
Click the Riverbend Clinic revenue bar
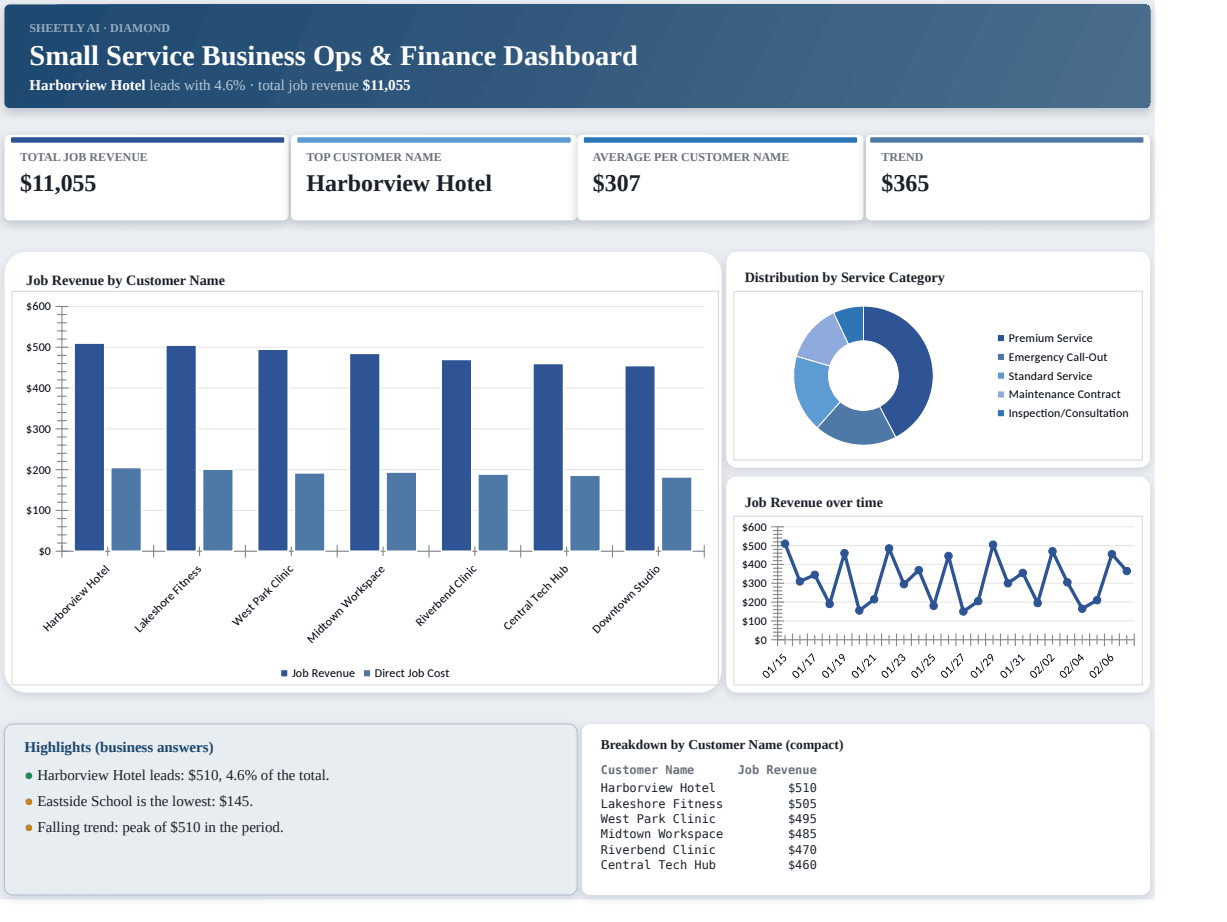(456, 455)
